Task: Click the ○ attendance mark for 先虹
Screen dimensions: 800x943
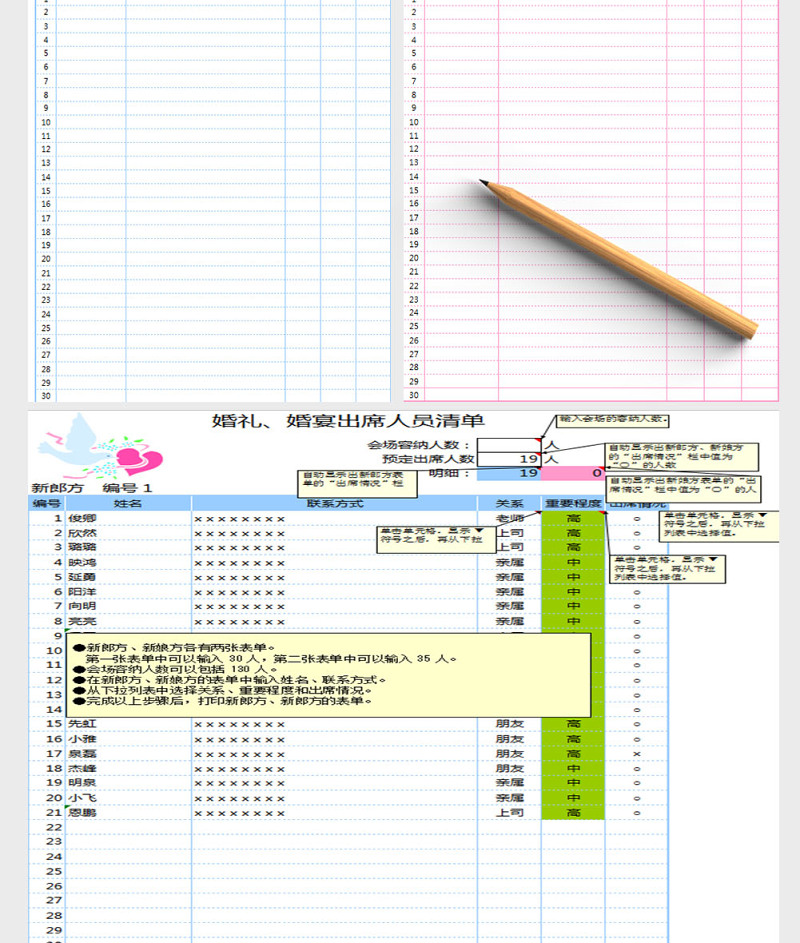Action: pos(637,724)
